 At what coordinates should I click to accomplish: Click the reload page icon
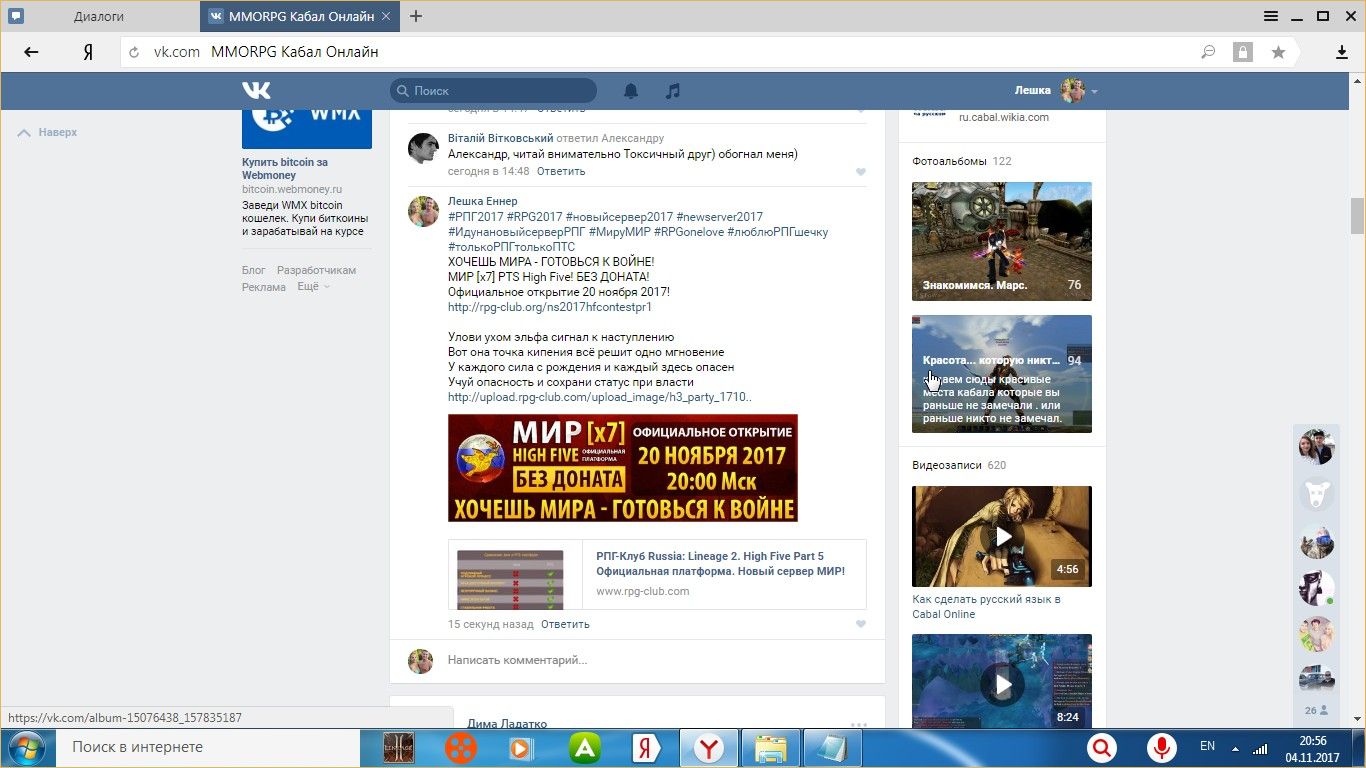pyautogui.click(x=134, y=52)
